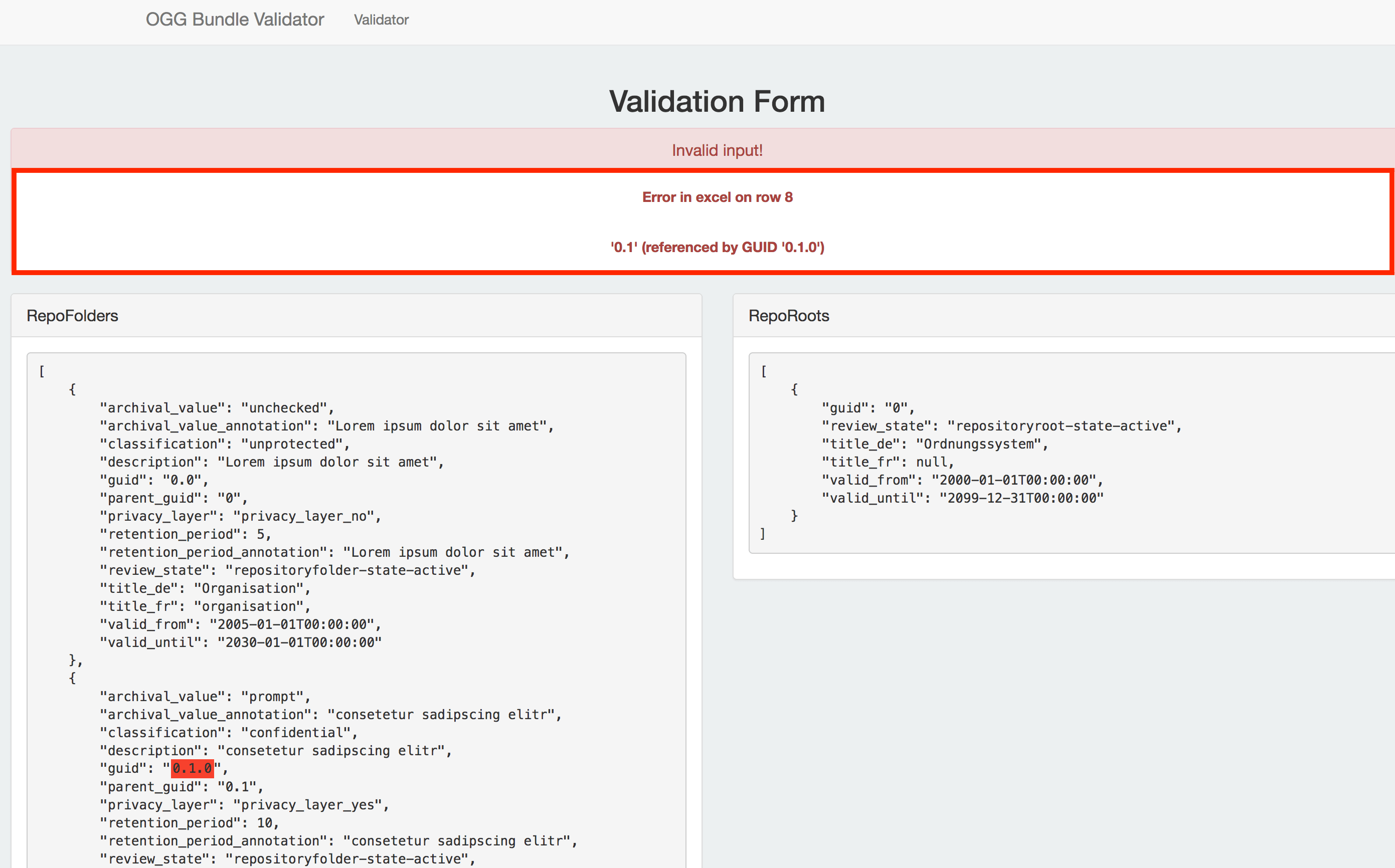The height and width of the screenshot is (868, 1395).
Task: Click "retention_period_annotation": "Lorem ipsum dolor sit amet" line
Action: pyautogui.click(x=334, y=552)
